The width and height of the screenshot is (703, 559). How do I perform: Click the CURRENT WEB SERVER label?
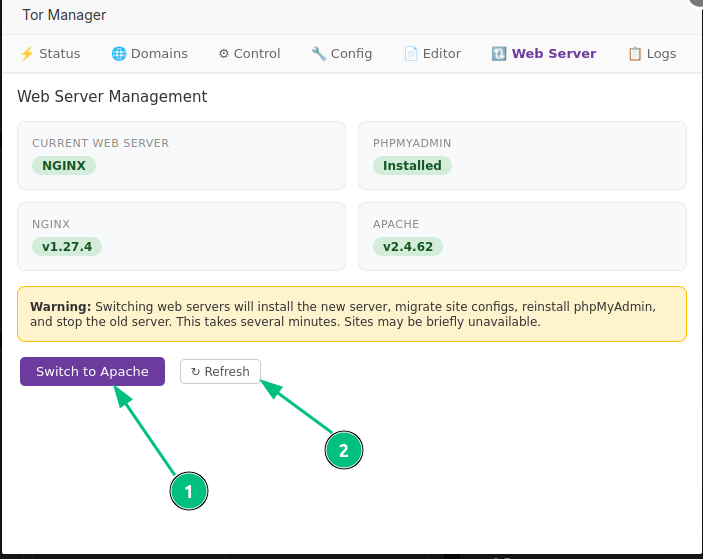click(100, 143)
